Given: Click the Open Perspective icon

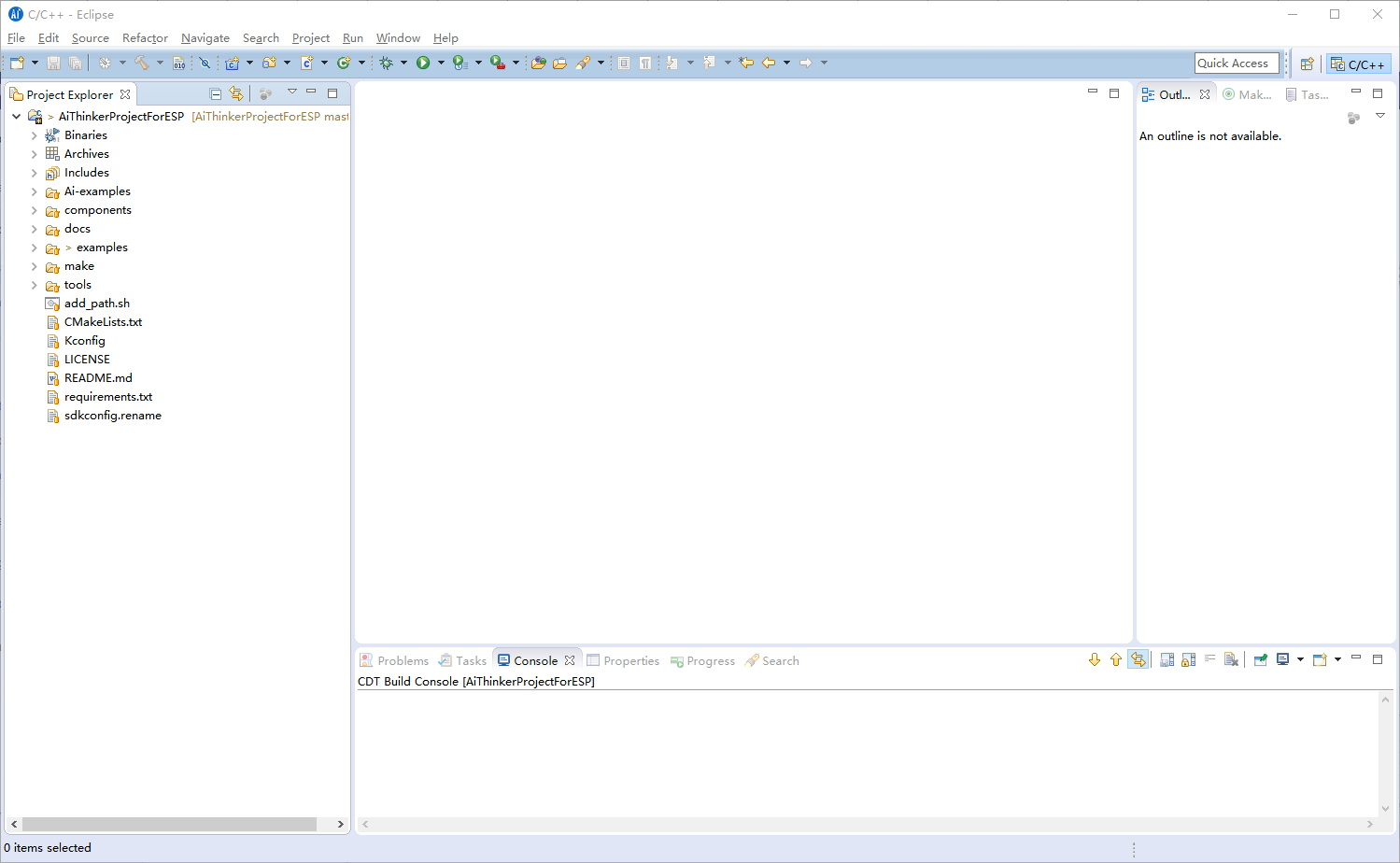Looking at the screenshot, I should (1308, 64).
